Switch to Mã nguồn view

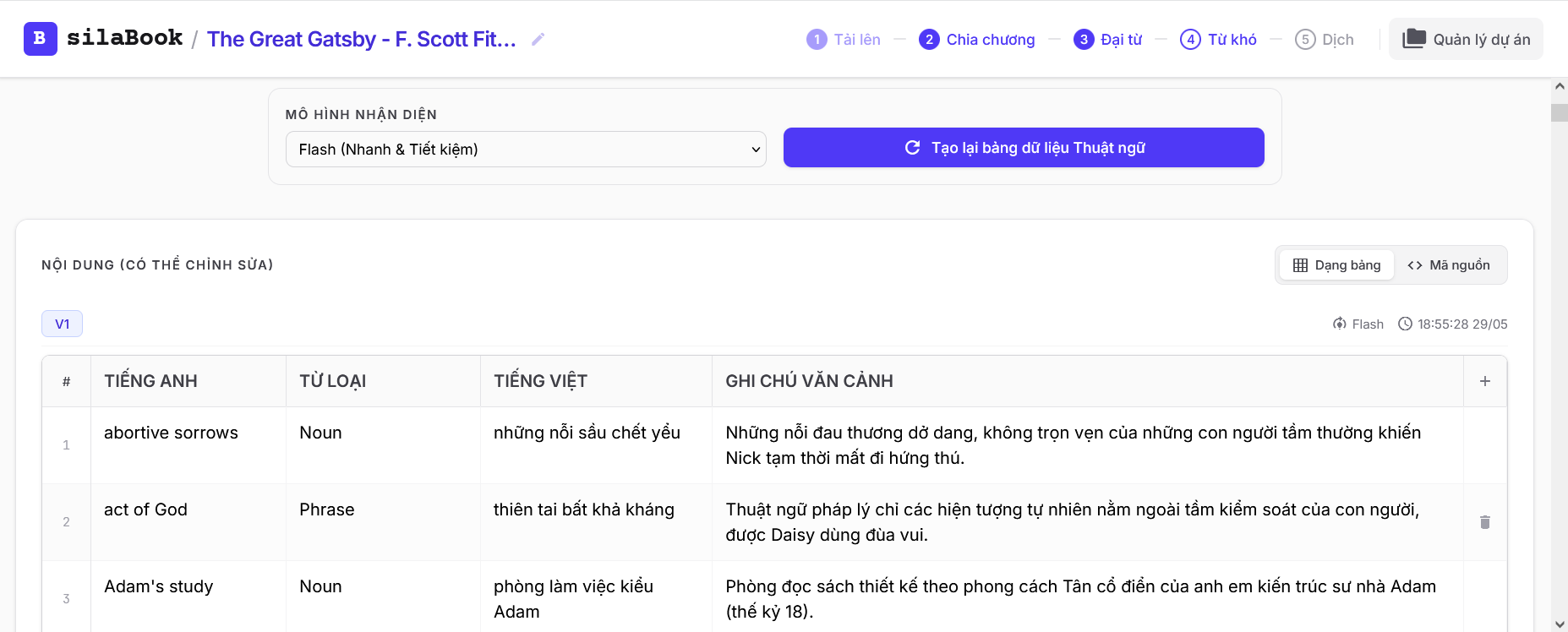(x=1449, y=265)
